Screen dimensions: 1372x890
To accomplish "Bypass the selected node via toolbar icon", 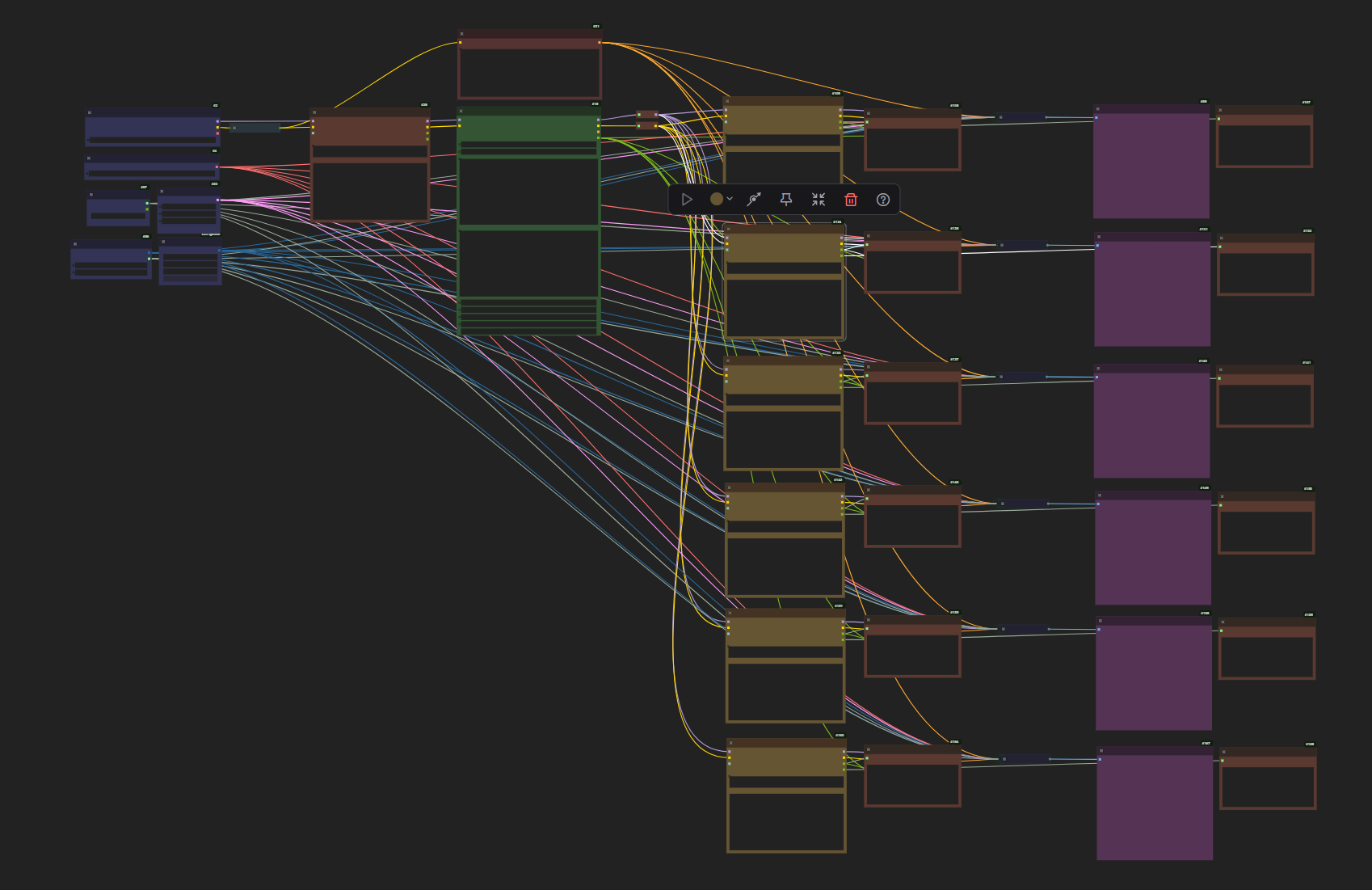I will [754, 200].
